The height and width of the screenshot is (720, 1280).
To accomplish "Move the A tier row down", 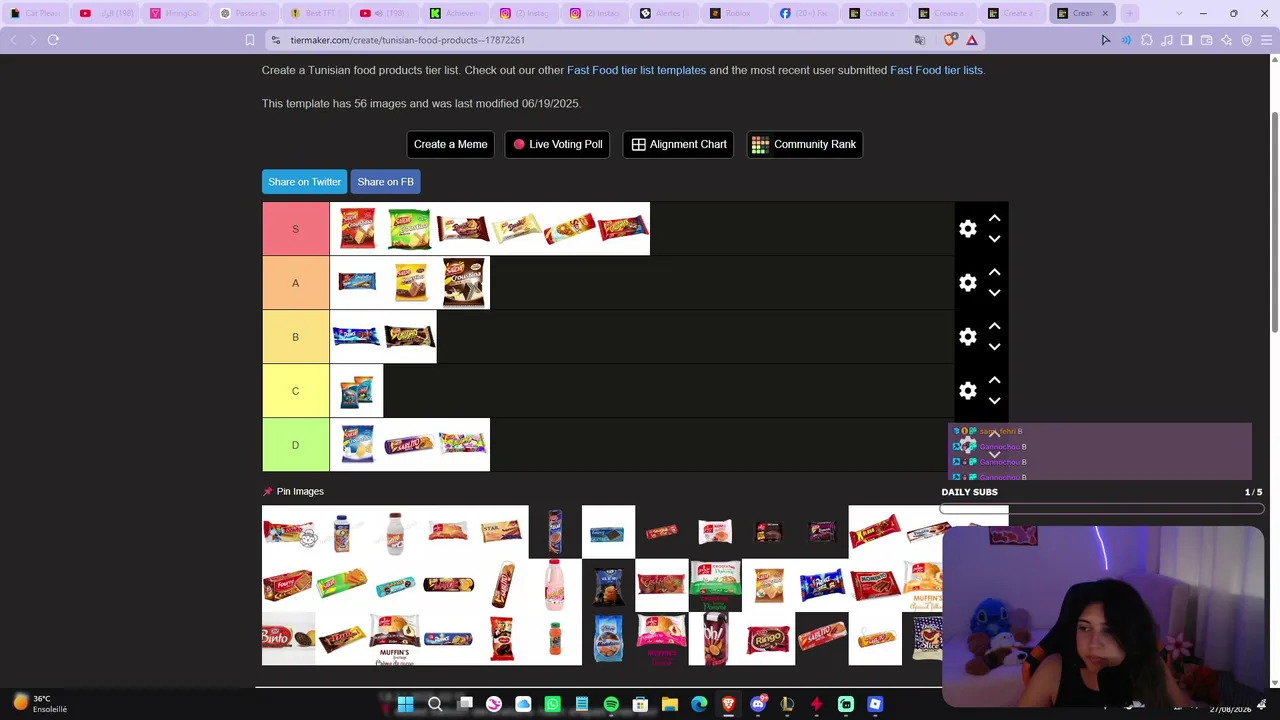I will click(994, 293).
